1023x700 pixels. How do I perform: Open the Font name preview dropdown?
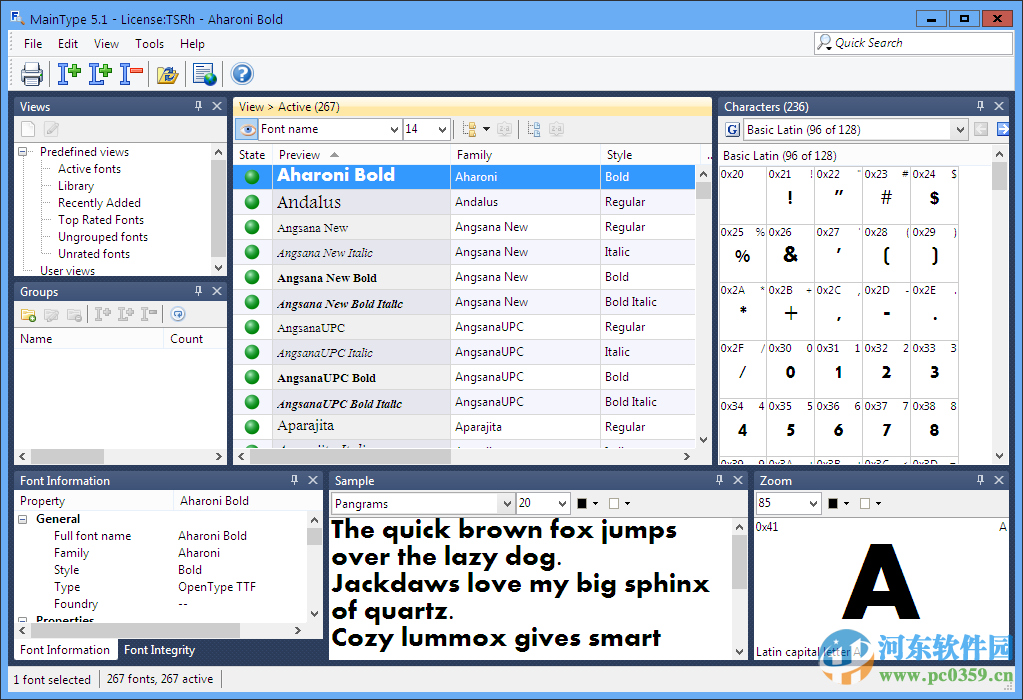tap(394, 129)
